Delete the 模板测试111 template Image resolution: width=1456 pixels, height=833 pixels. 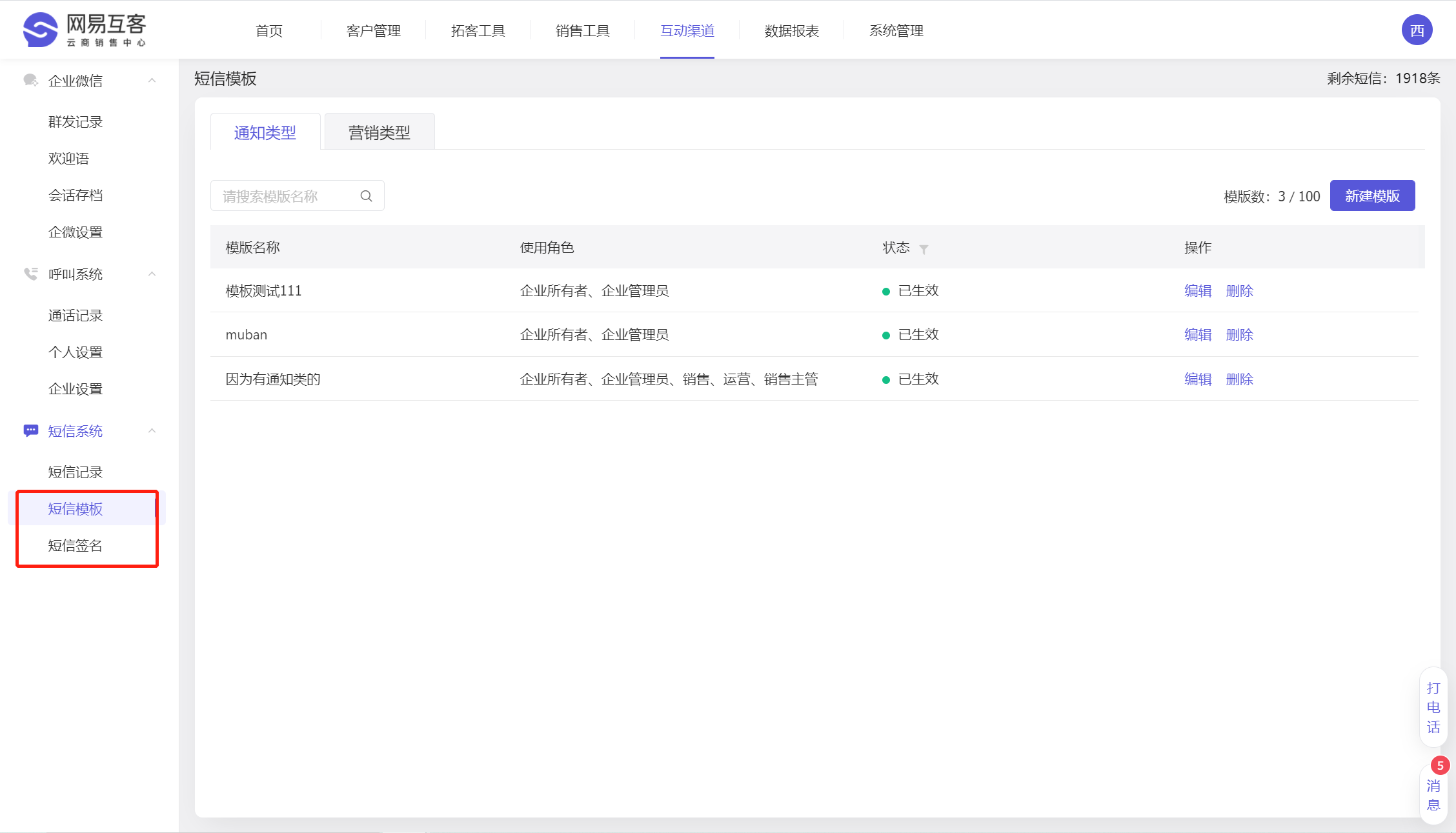click(x=1239, y=290)
